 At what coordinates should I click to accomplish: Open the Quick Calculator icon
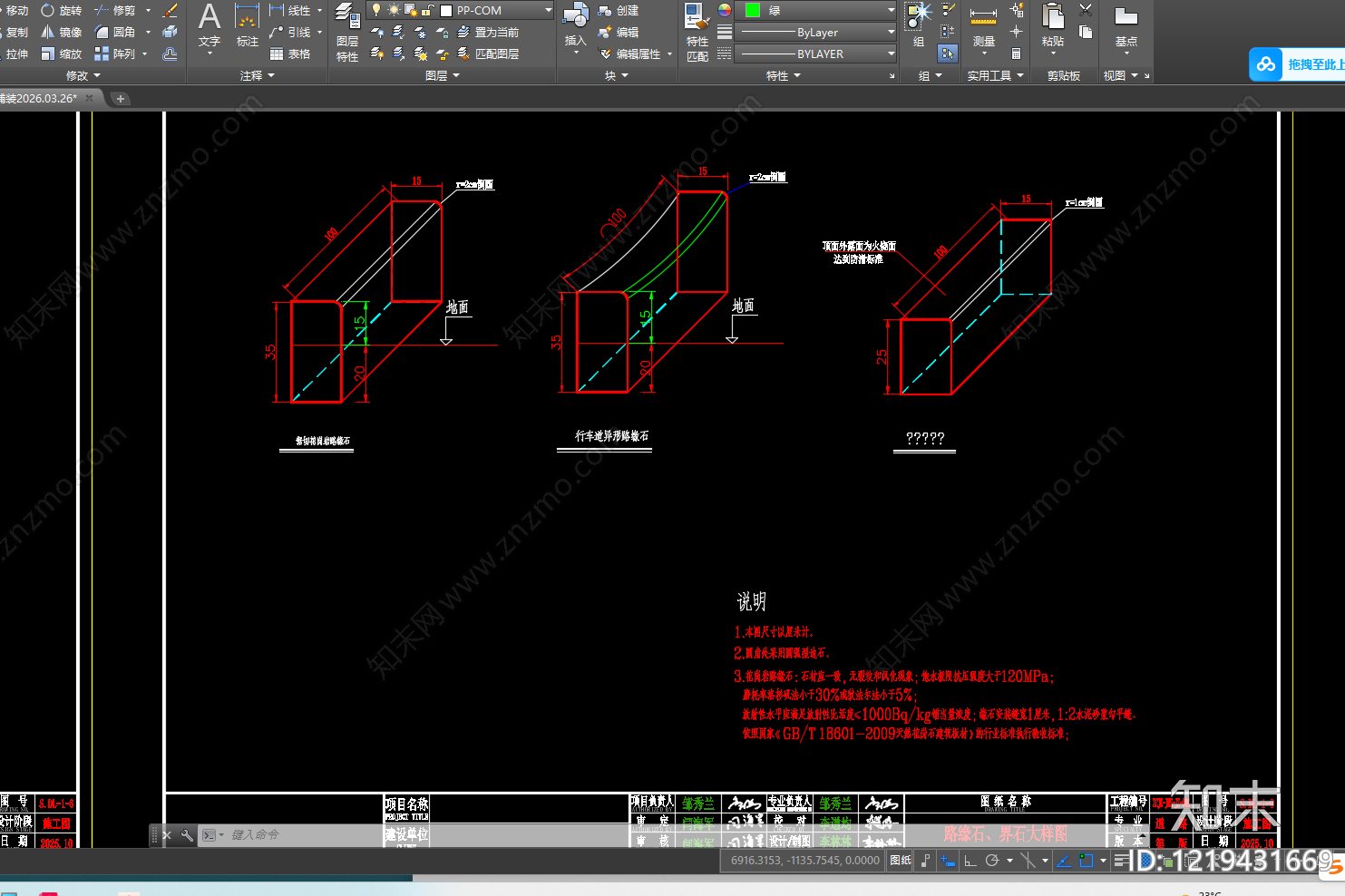coord(1017,54)
